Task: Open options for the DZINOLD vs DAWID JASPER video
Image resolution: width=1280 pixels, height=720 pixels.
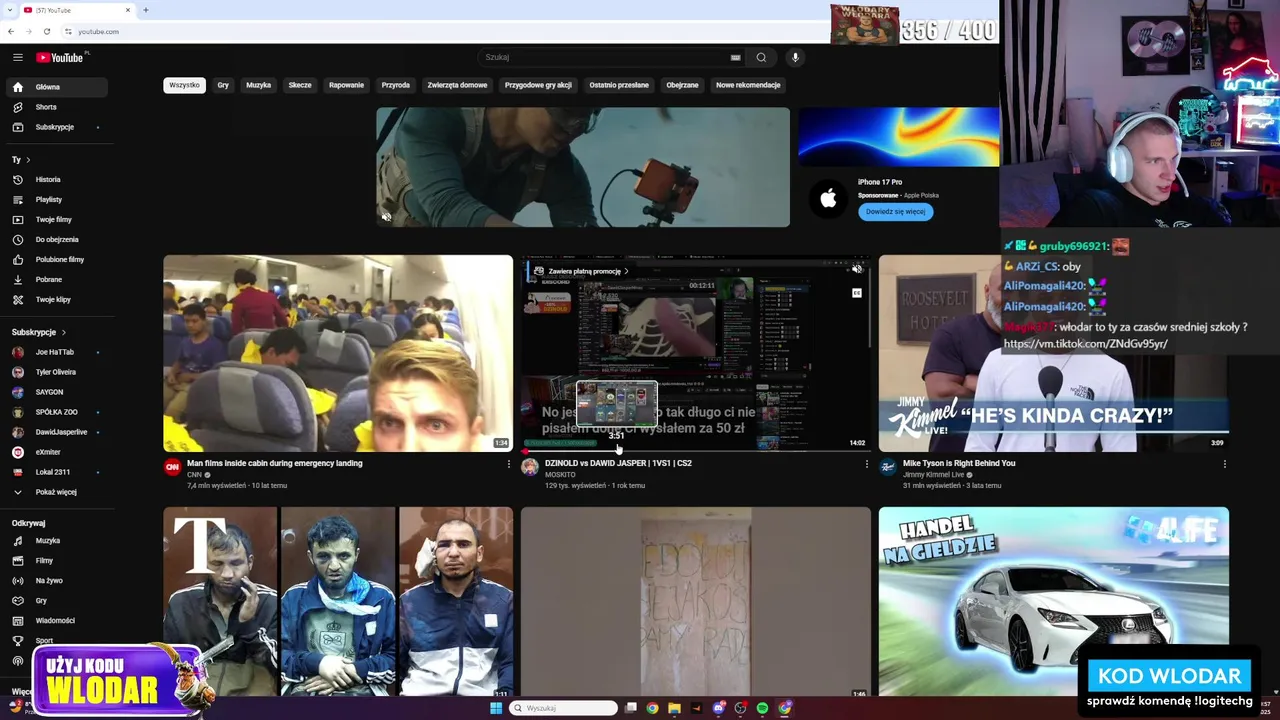Action: pyautogui.click(x=866, y=464)
